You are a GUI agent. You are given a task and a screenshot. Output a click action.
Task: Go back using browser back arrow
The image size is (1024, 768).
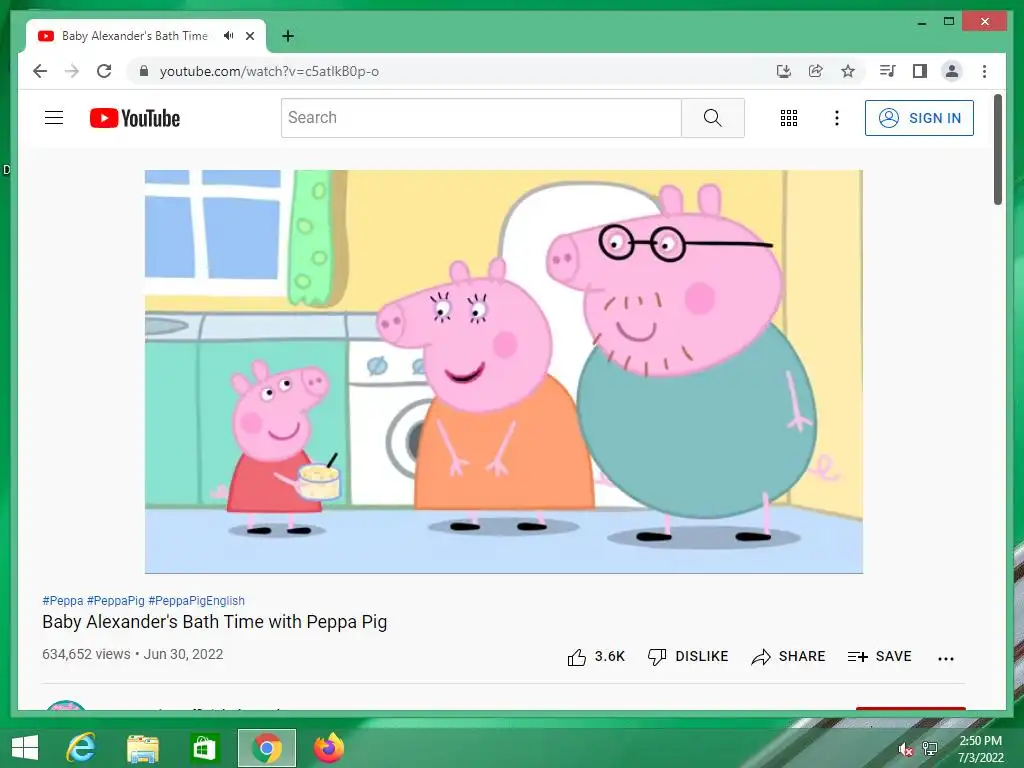[40, 71]
